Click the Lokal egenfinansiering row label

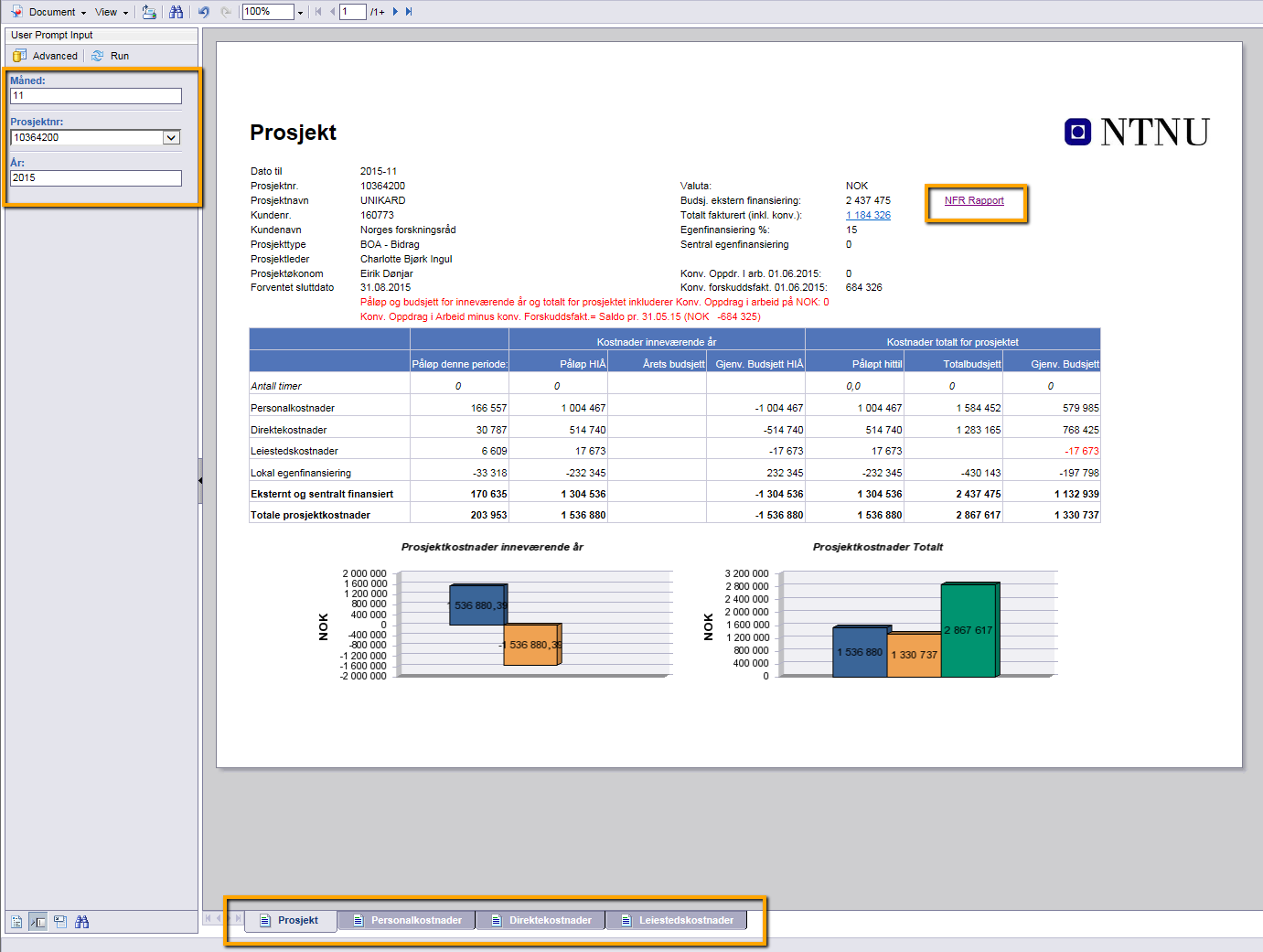point(301,474)
